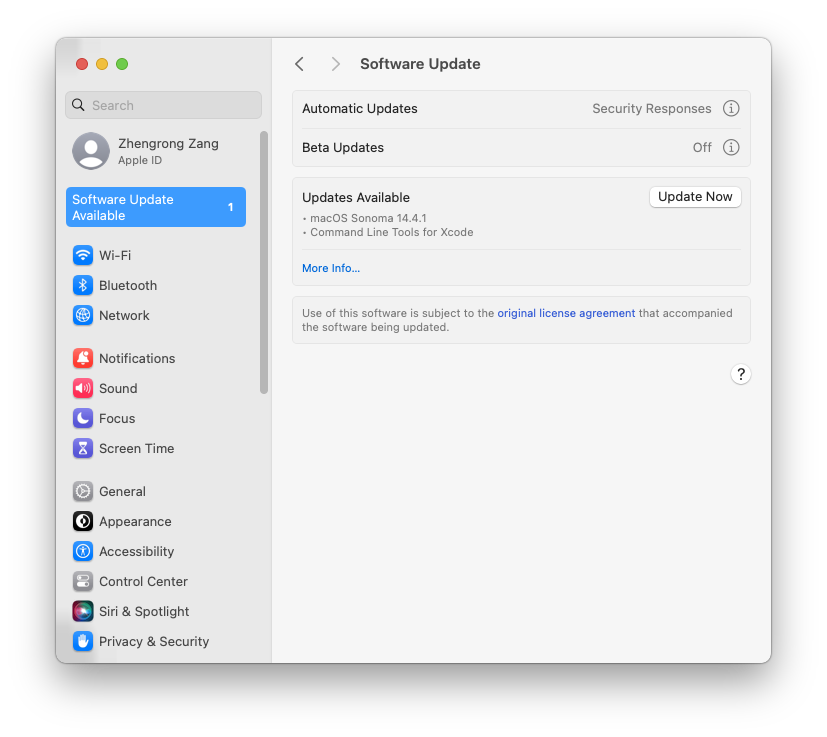827x737 pixels.
Task: Click the Software Update page title
Action: coord(420,64)
